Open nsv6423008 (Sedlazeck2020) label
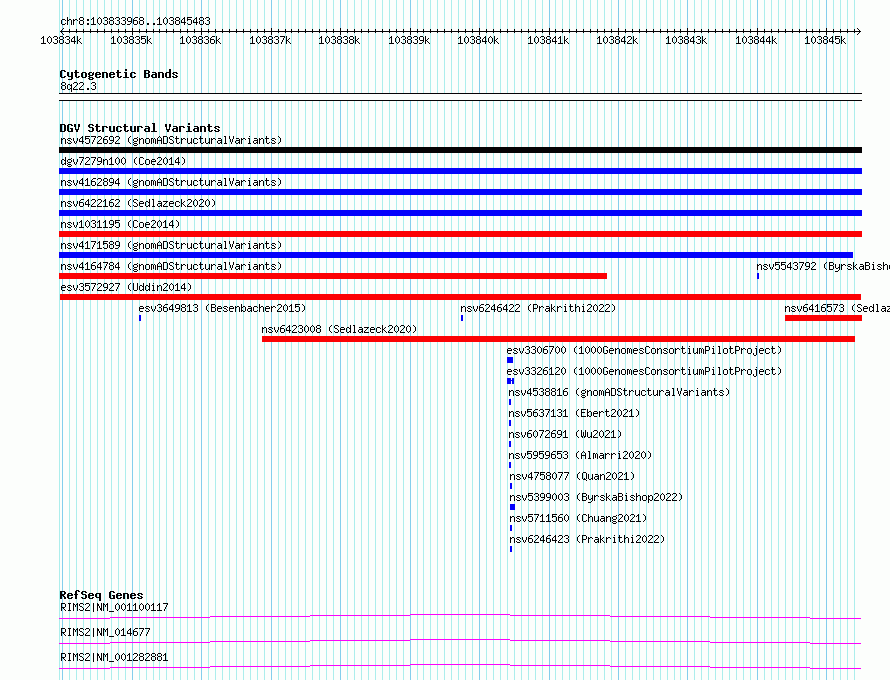 pyautogui.click(x=339, y=329)
